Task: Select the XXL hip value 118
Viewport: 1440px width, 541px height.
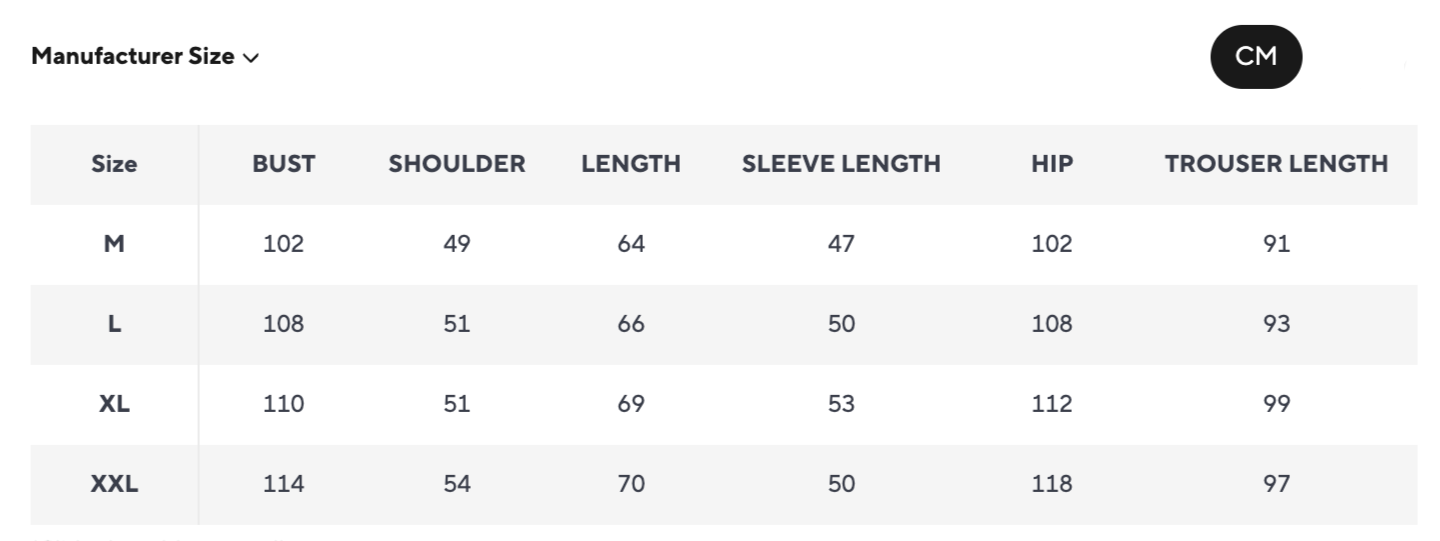Action: (1051, 484)
